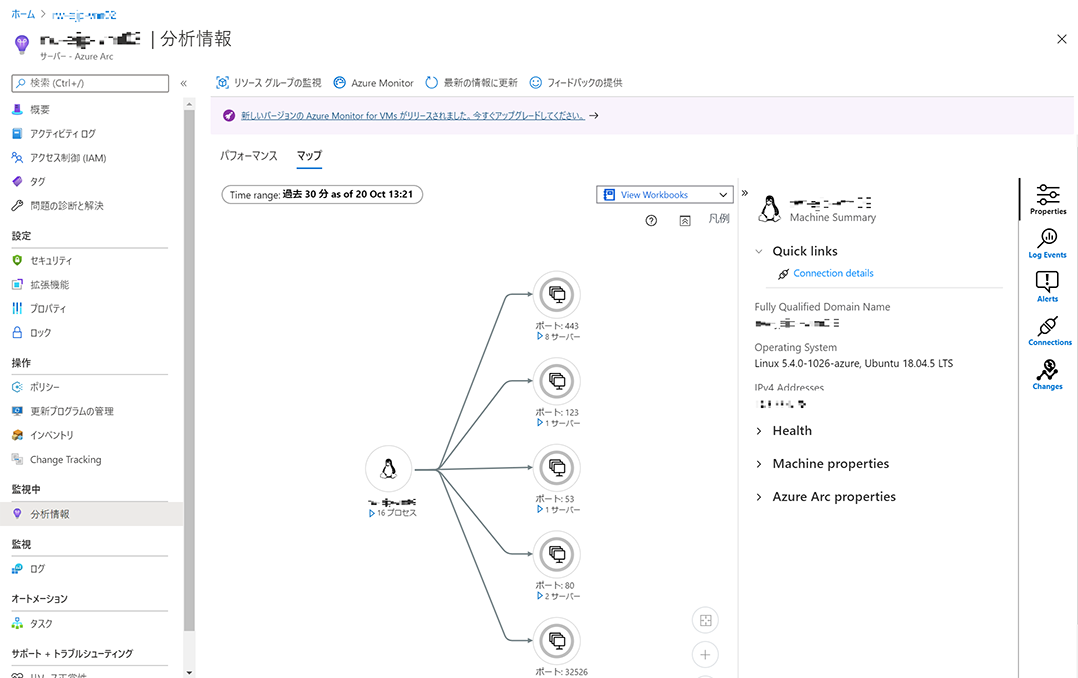Click the fit-to-screen map button
This screenshot has height=678, width=1078.
705,620
